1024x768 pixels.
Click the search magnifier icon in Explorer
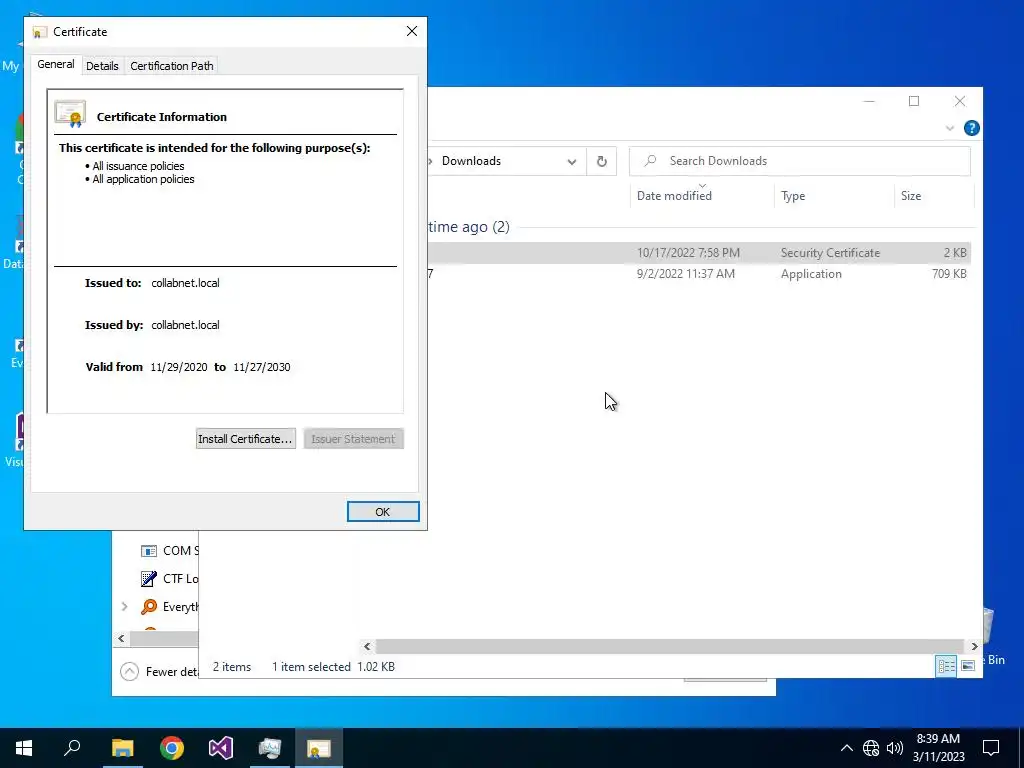point(650,161)
